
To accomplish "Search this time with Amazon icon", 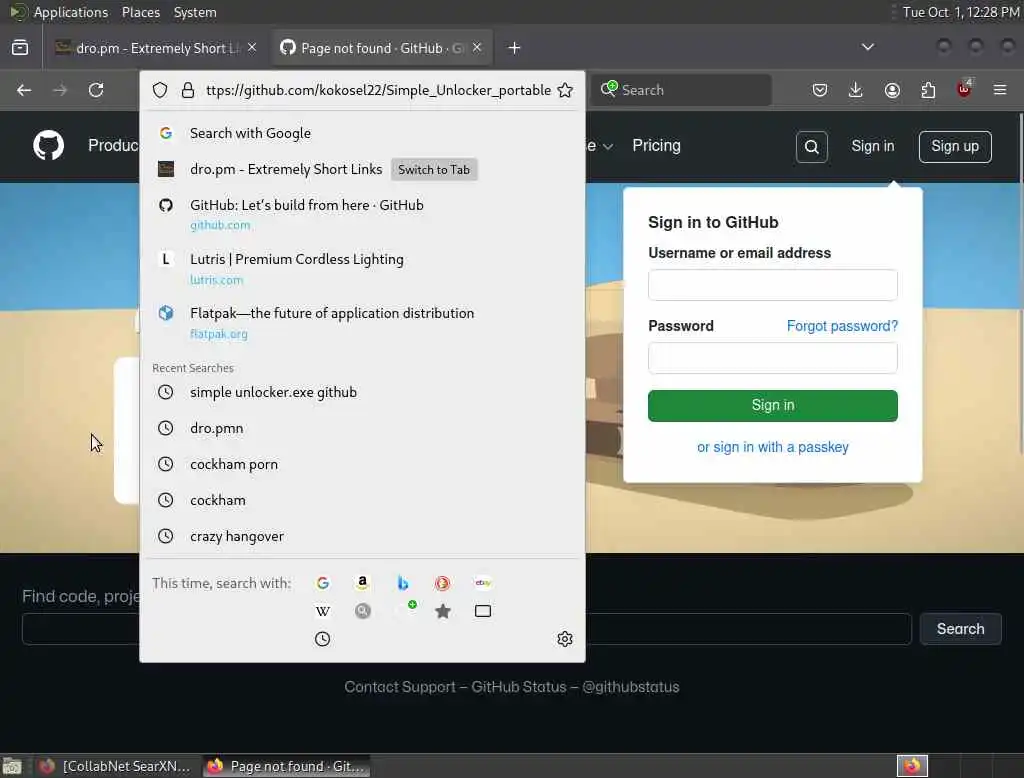I will tap(362, 583).
